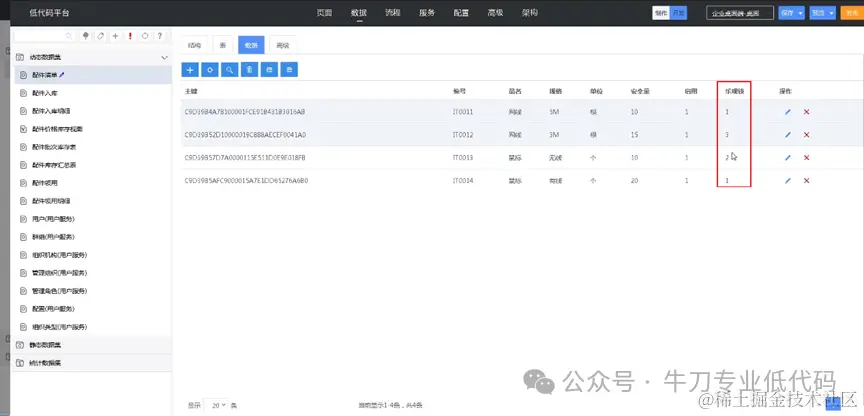The width and height of the screenshot is (864, 416).
Task: Click the sidebar search input field
Action: click(44, 36)
